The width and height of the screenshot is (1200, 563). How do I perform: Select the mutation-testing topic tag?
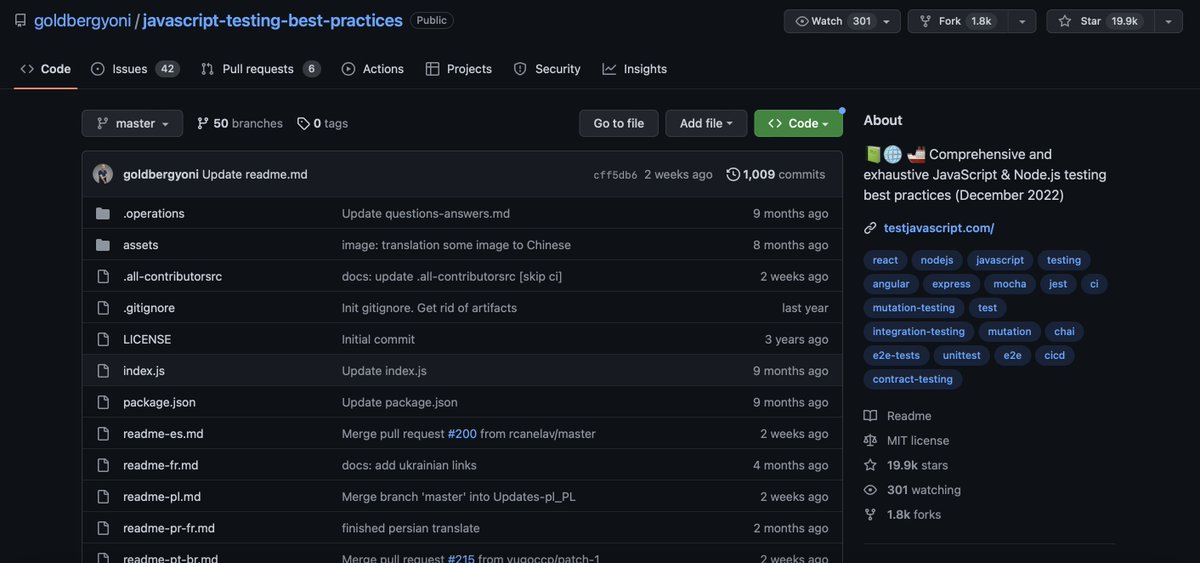914,308
